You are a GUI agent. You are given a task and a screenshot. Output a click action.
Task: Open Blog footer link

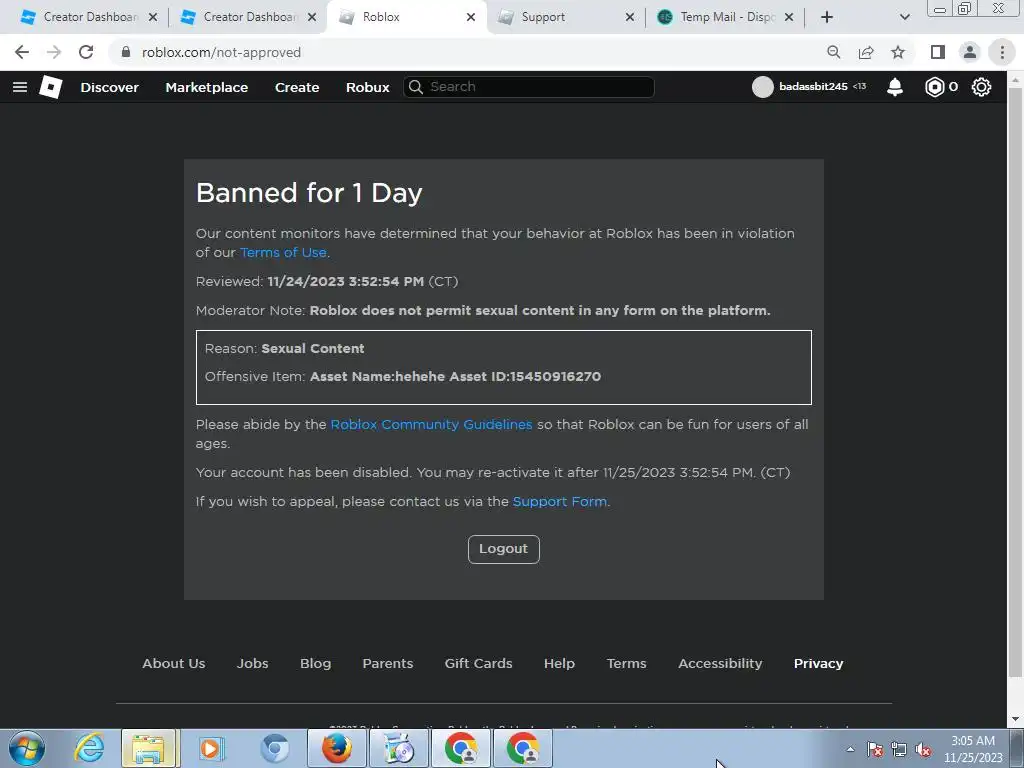click(315, 664)
